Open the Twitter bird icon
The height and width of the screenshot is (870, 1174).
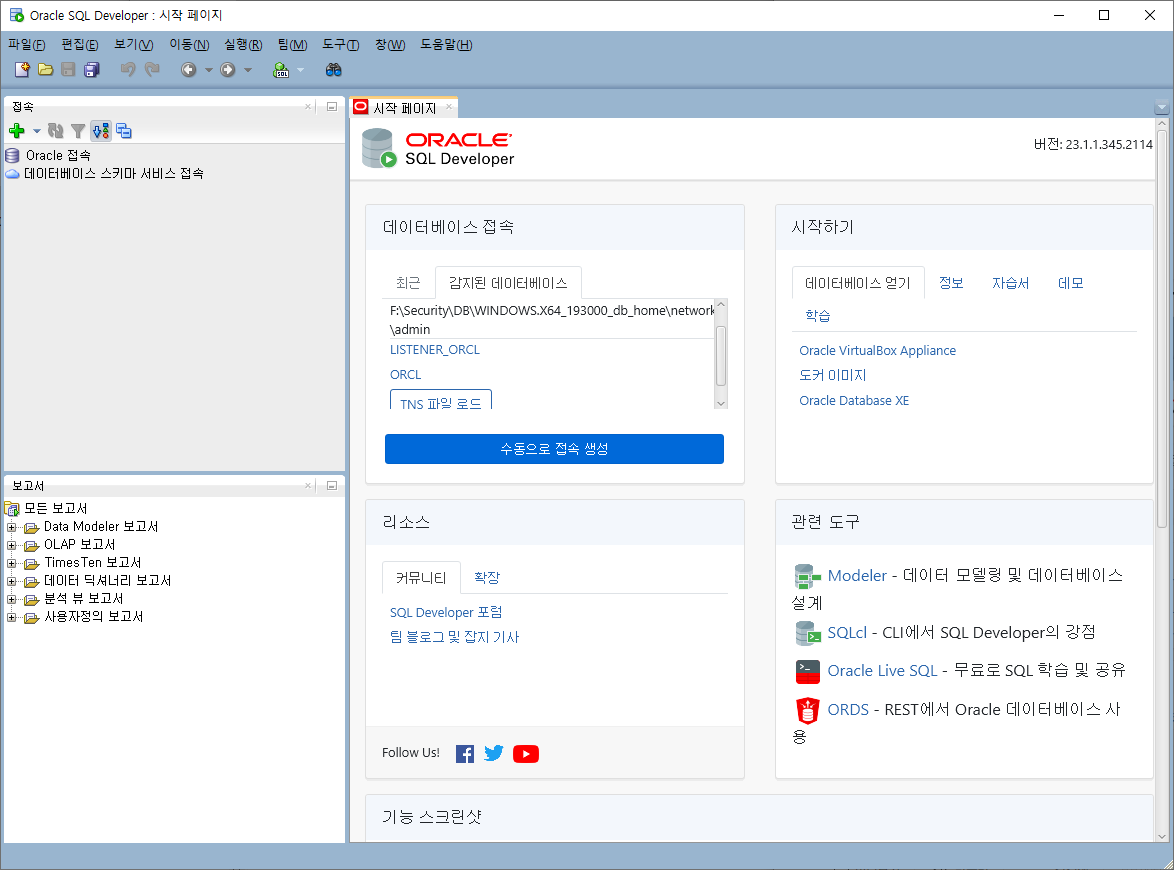point(493,753)
